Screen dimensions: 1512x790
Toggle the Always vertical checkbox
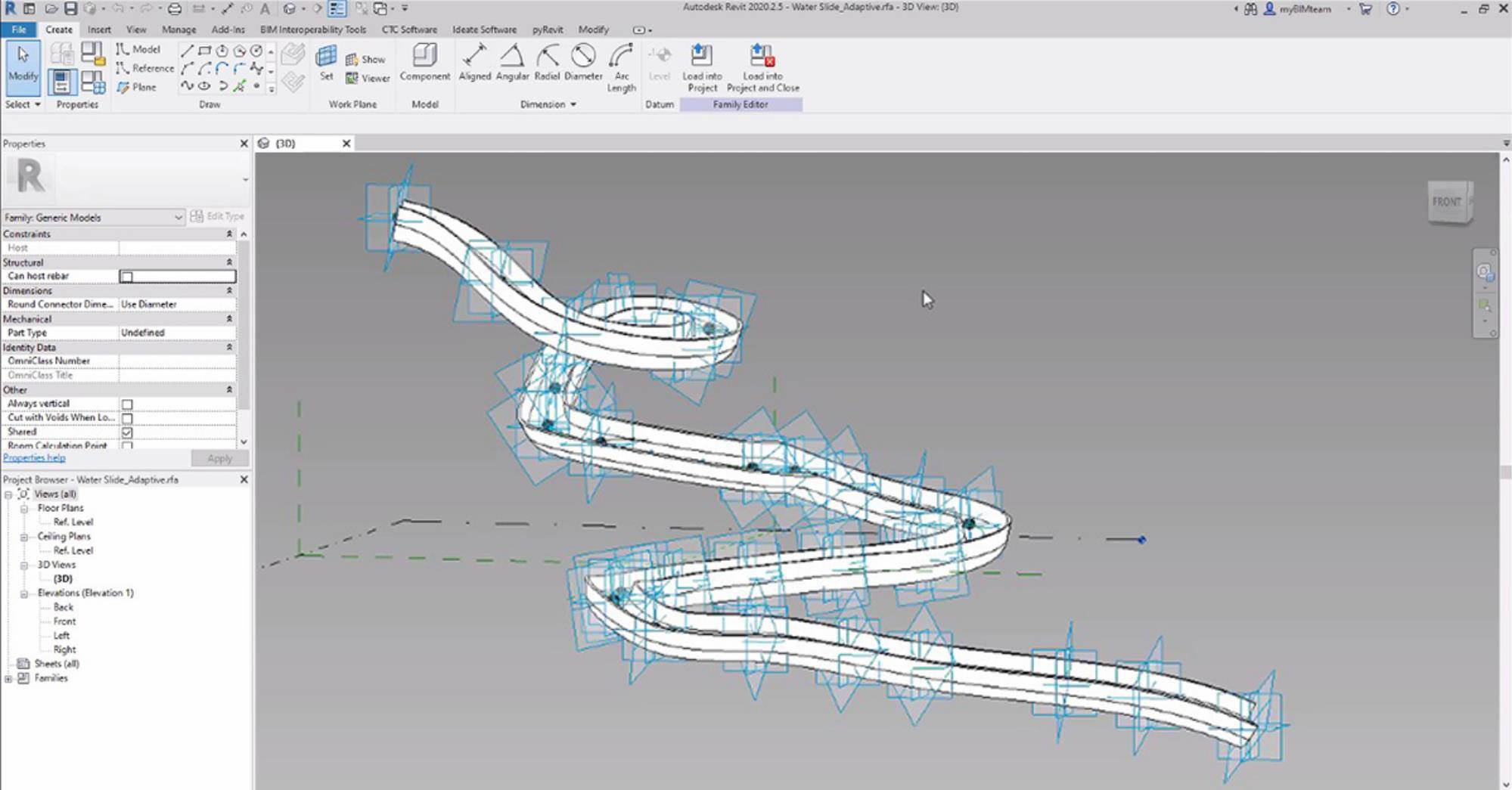(127, 404)
